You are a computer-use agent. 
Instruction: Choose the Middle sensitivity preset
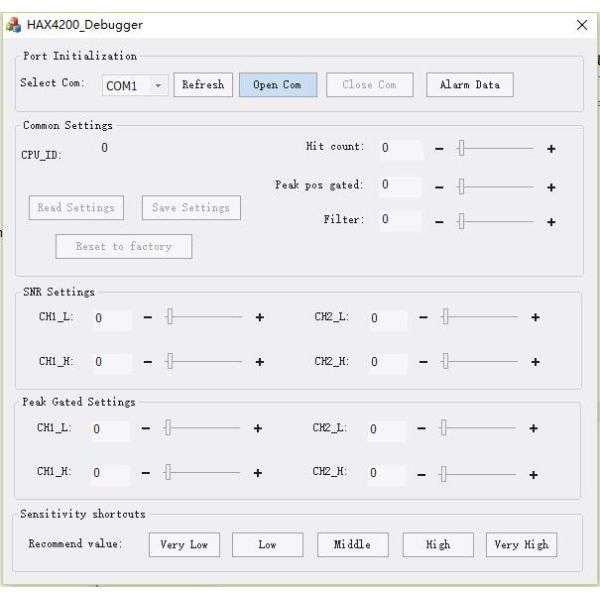click(x=352, y=545)
